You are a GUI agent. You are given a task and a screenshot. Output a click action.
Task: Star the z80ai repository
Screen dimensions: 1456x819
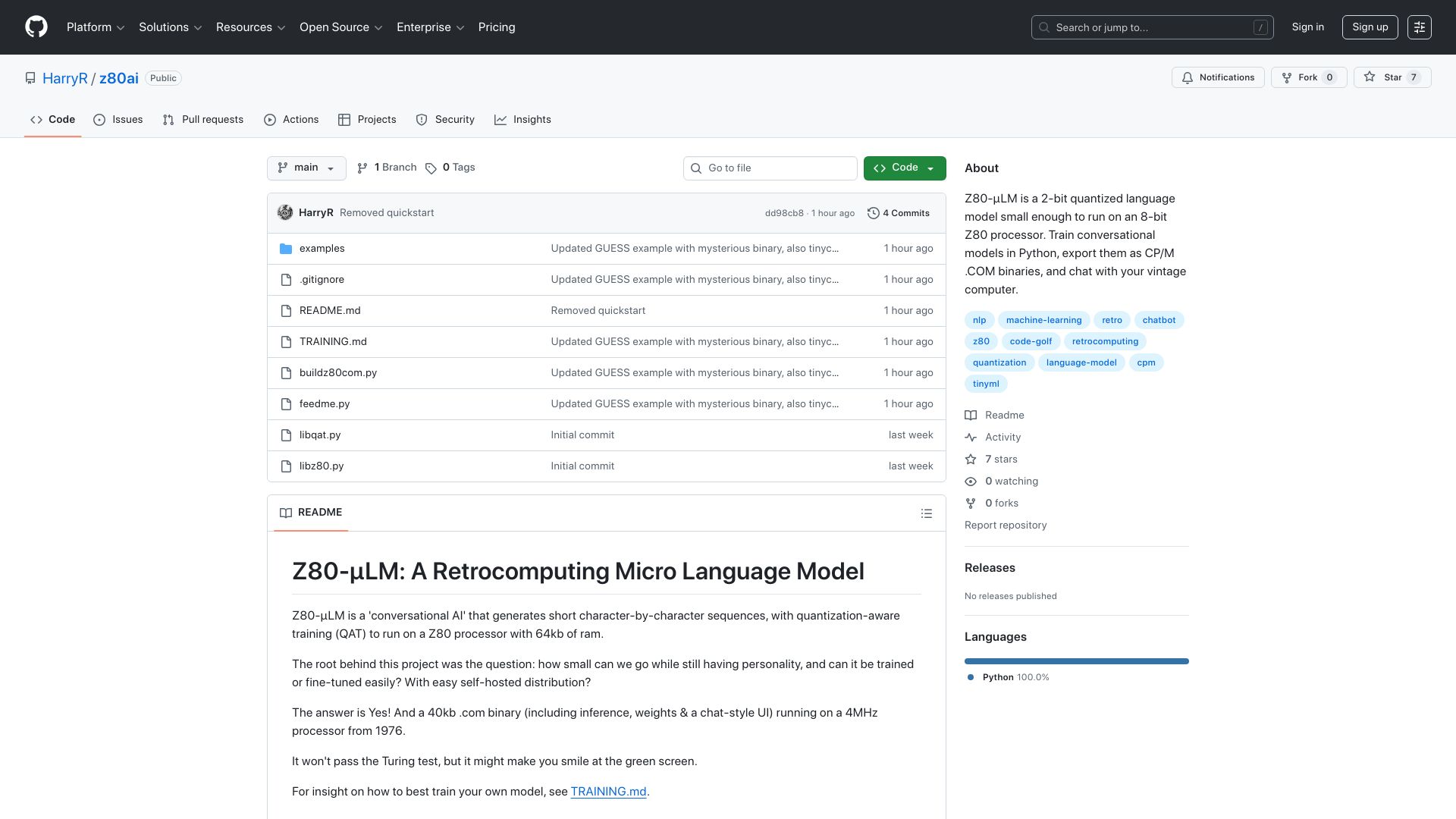pos(1392,77)
